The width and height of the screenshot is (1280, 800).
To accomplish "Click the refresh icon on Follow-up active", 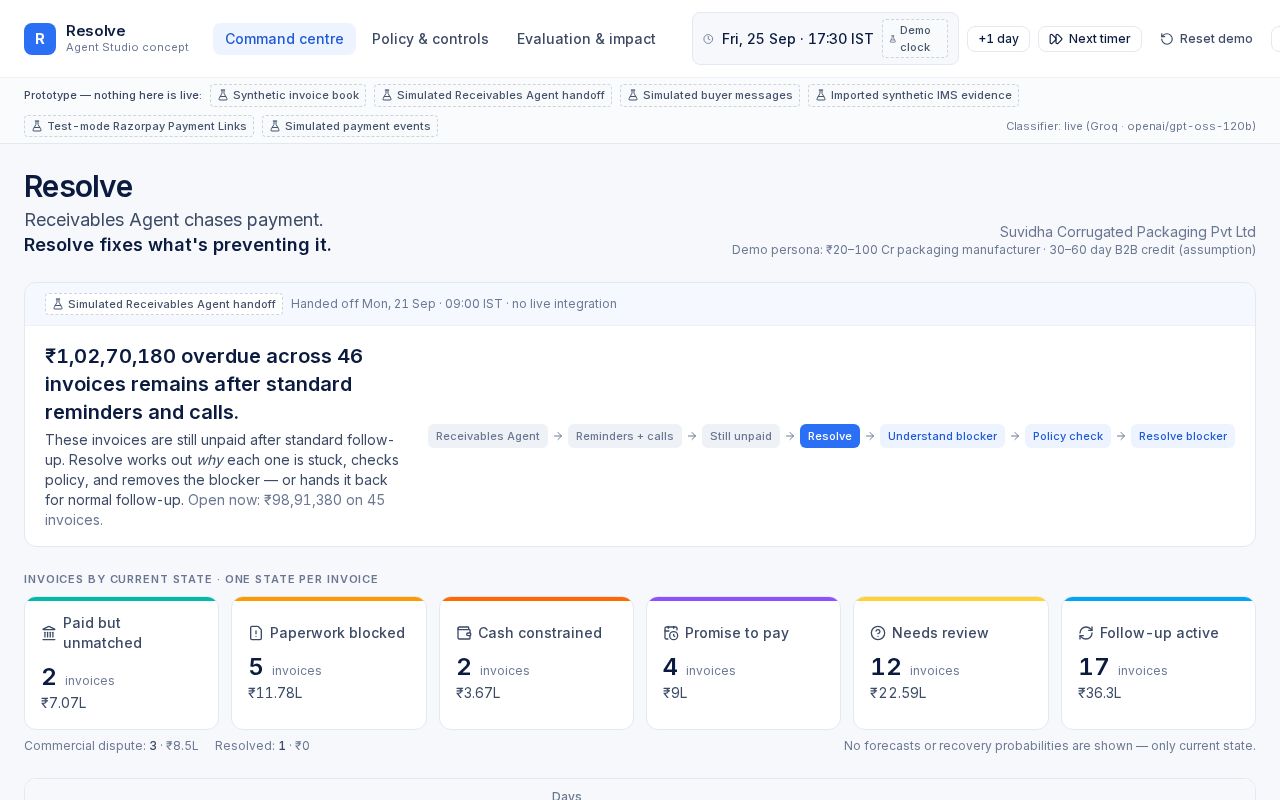I will [1086, 633].
